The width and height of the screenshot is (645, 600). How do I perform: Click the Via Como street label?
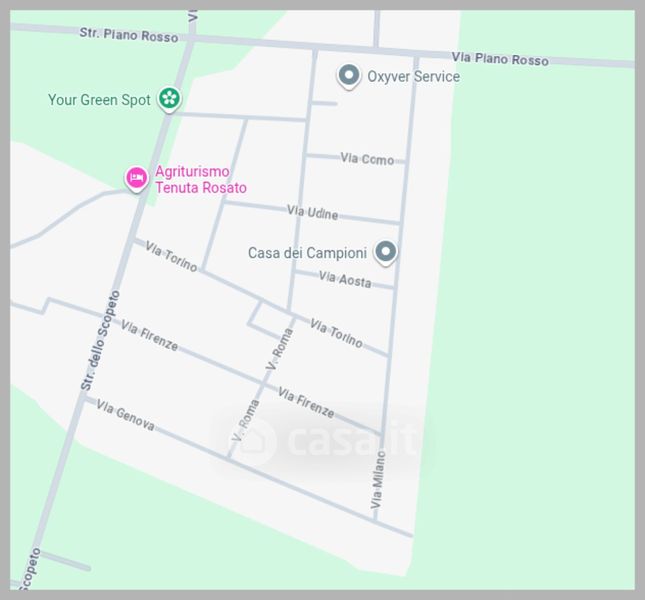click(x=367, y=158)
